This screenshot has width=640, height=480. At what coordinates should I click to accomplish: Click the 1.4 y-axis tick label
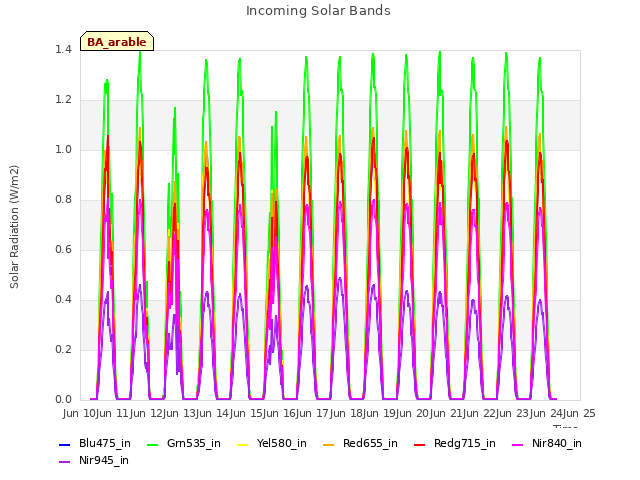point(63,49)
